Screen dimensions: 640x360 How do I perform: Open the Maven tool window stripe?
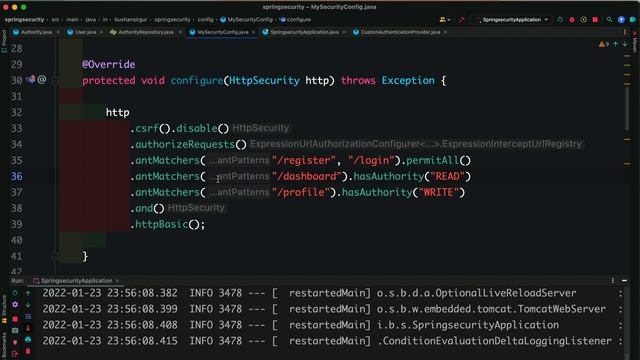pos(635,42)
